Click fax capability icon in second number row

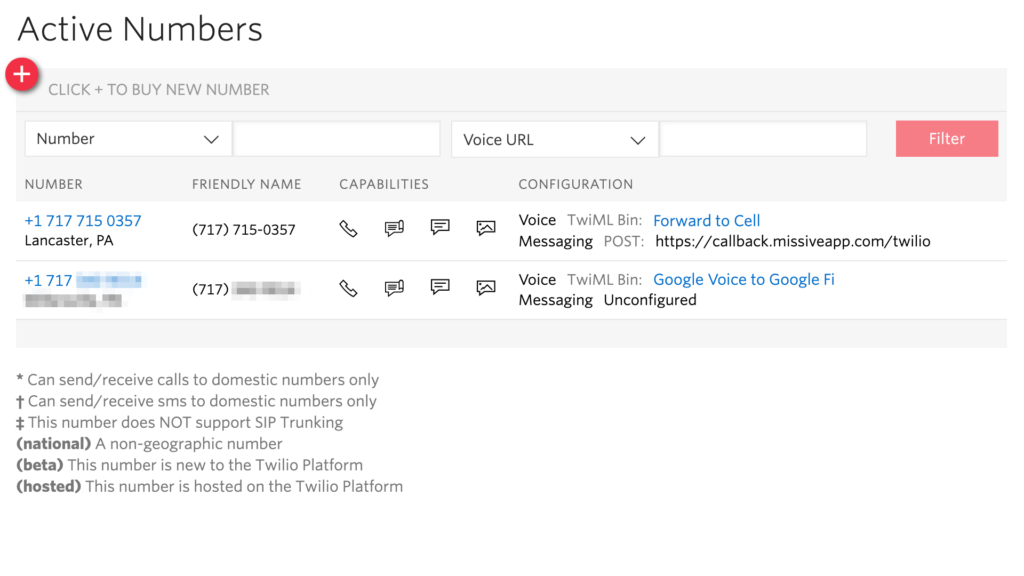394,289
